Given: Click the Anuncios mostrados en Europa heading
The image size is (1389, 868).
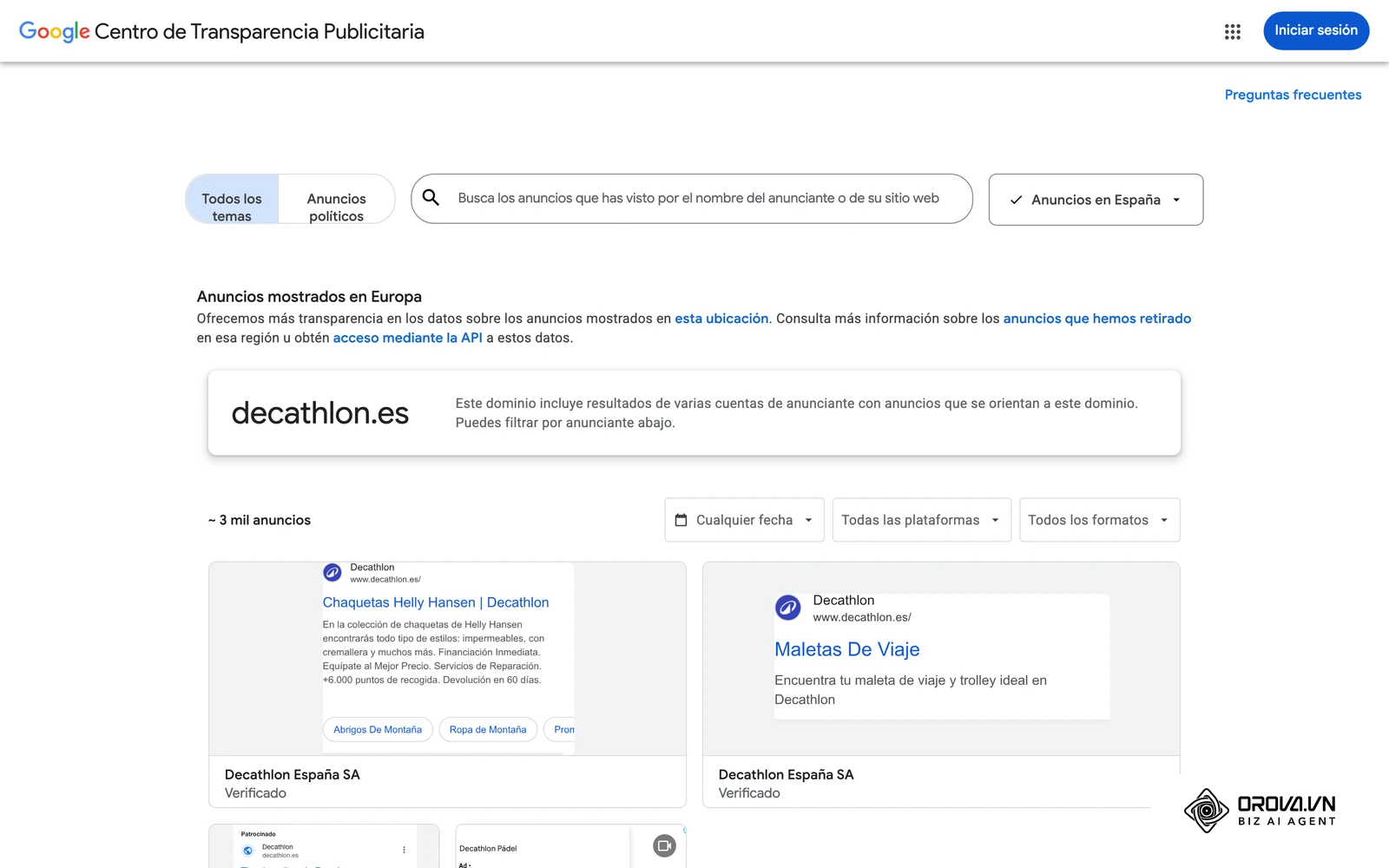Looking at the screenshot, I should pos(309,297).
